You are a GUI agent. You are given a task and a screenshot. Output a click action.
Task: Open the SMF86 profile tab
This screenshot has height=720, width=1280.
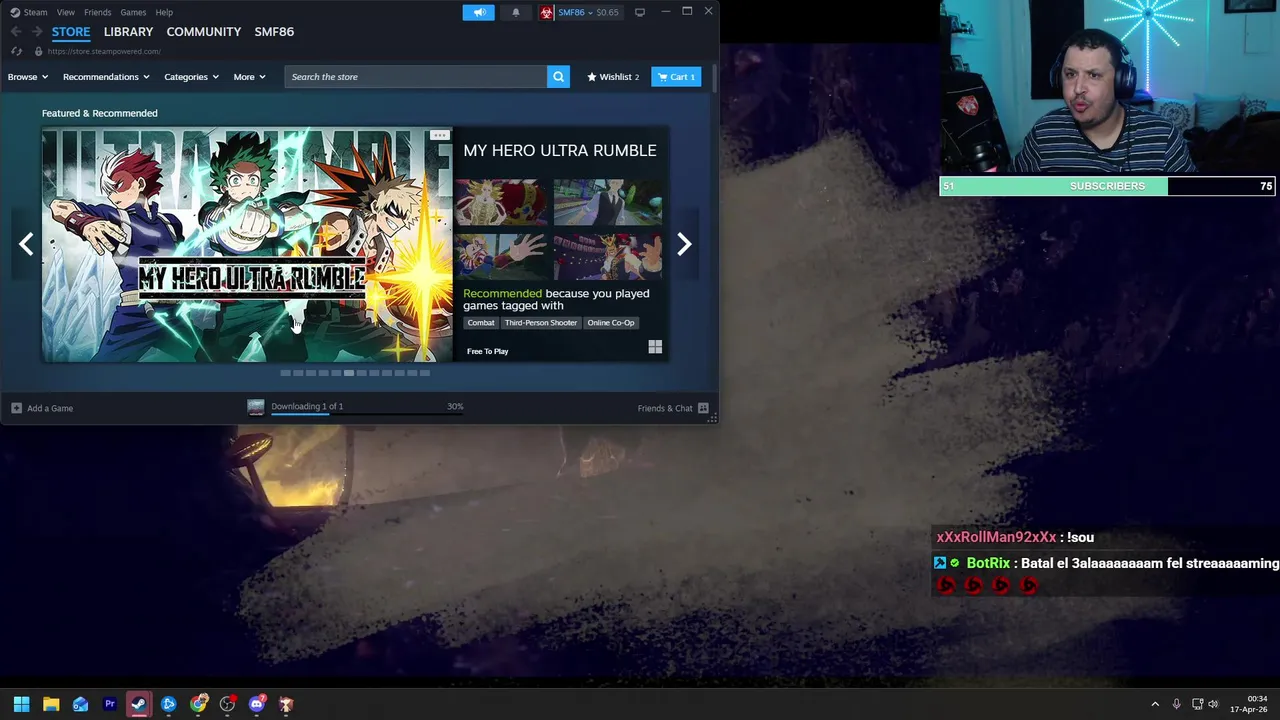coord(274,32)
